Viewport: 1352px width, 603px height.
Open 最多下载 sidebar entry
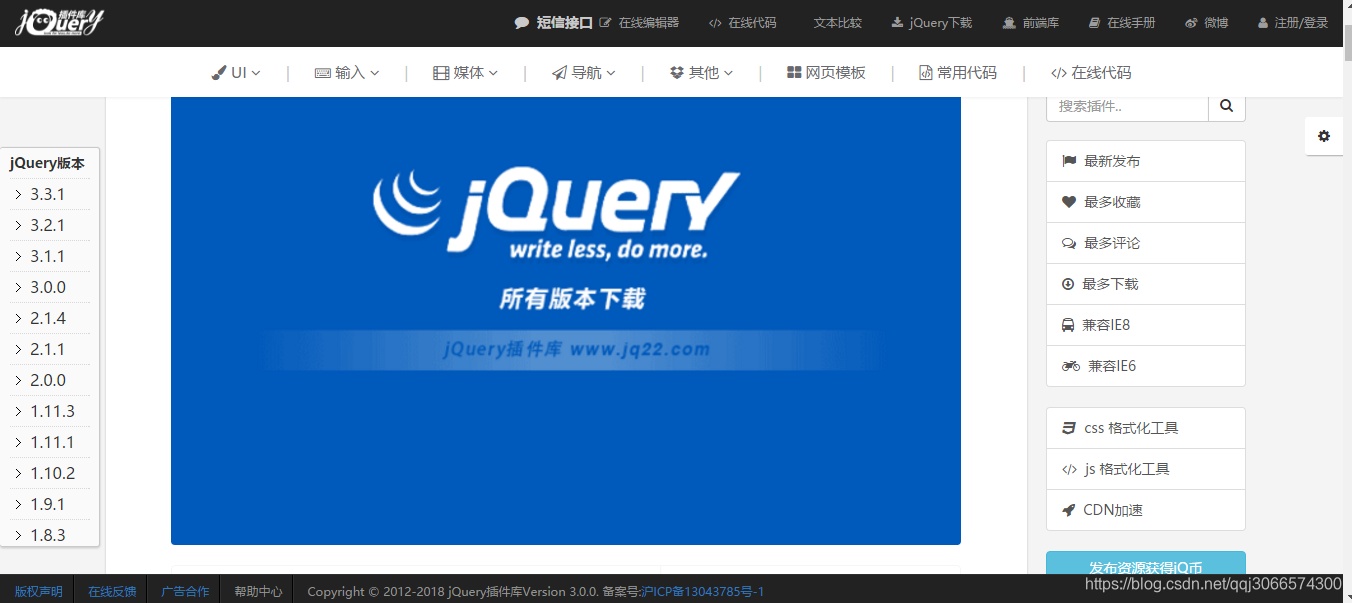(x=1146, y=284)
